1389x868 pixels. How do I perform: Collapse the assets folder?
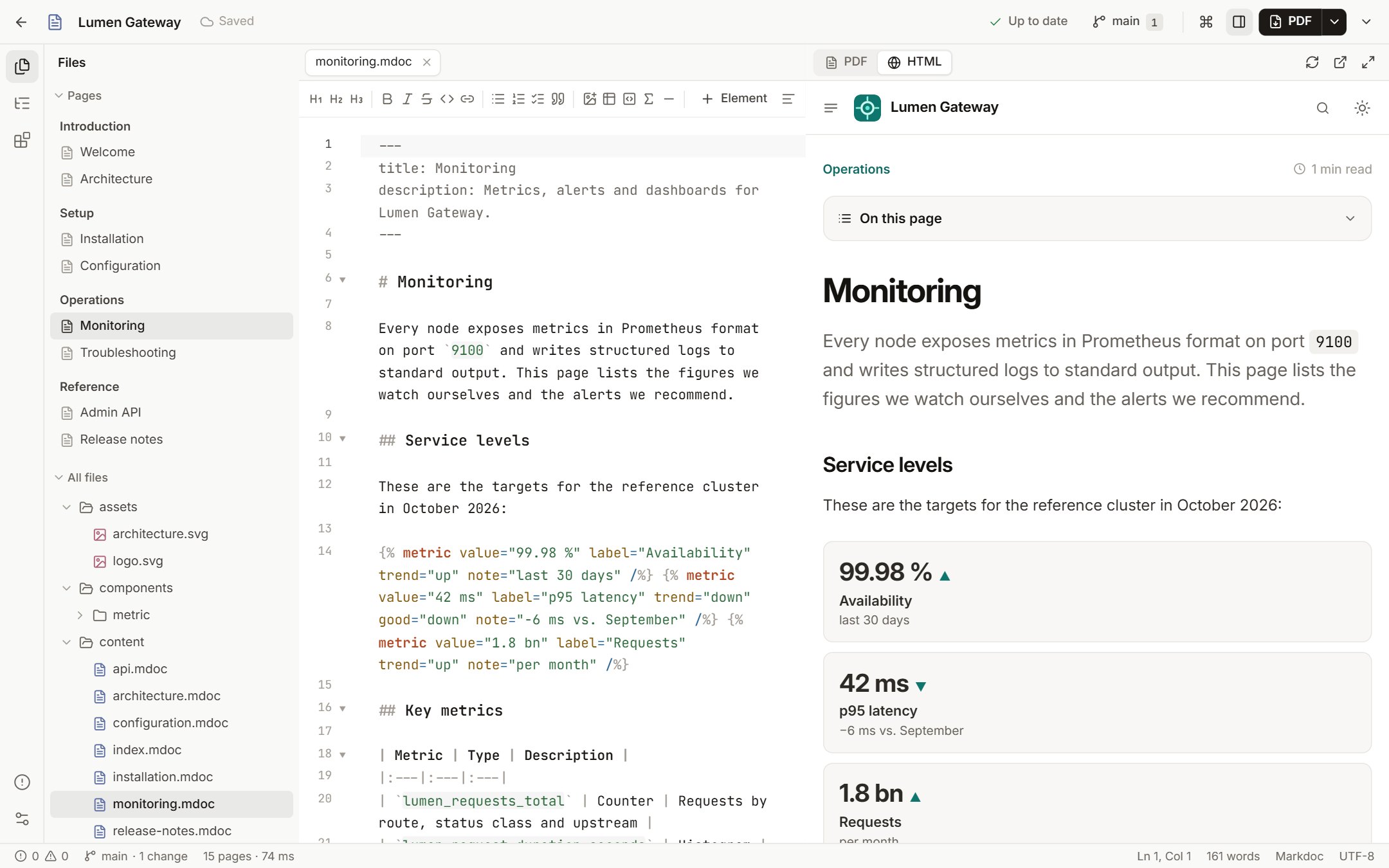pyautogui.click(x=66, y=507)
